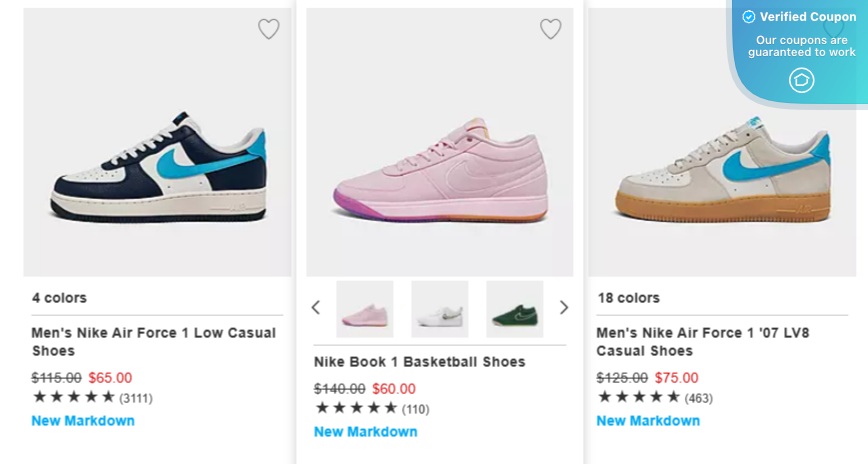Screen dimensions: 868x464
Task: View star ratings with 3111 reviews
Action: pos(74,397)
